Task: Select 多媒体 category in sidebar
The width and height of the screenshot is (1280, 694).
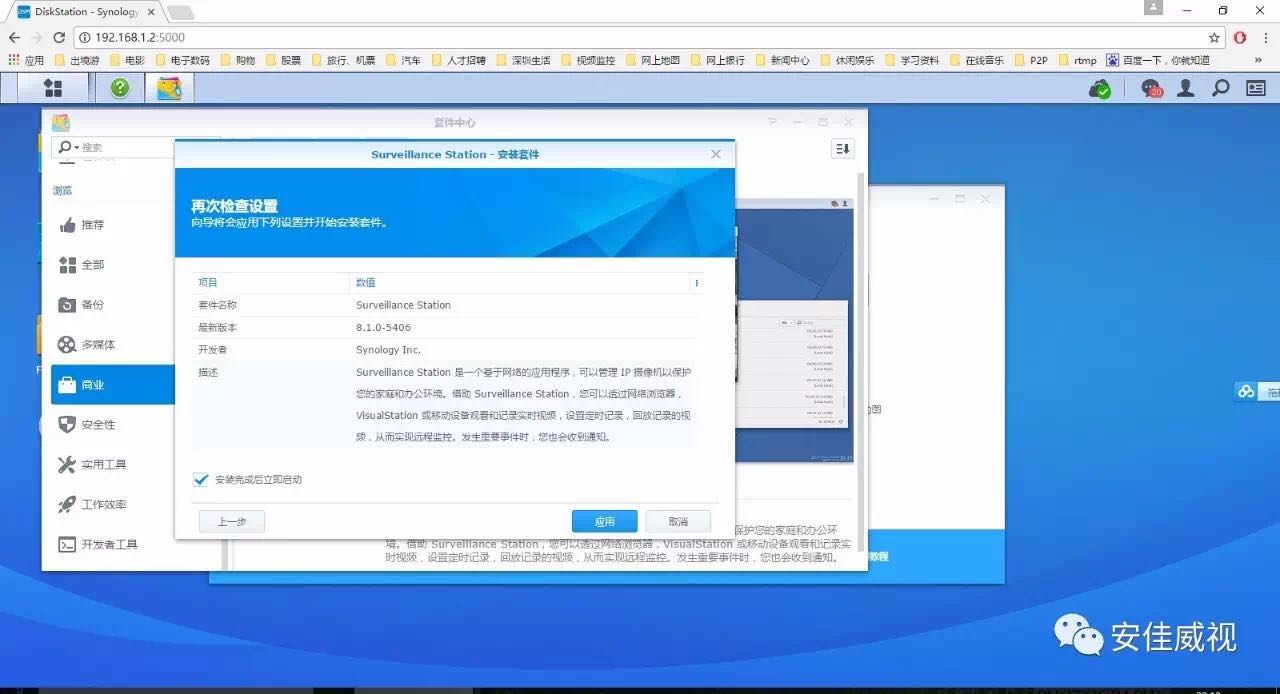Action: click(x=98, y=345)
